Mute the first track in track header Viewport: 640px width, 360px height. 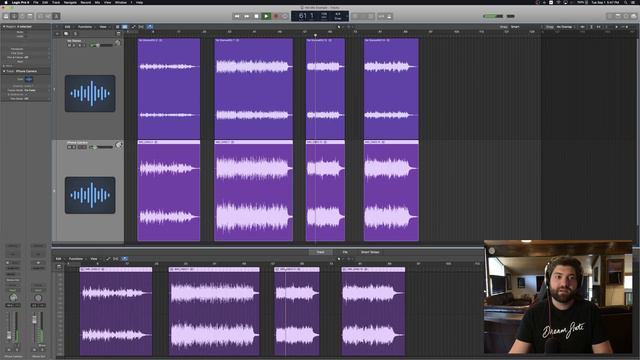69,45
